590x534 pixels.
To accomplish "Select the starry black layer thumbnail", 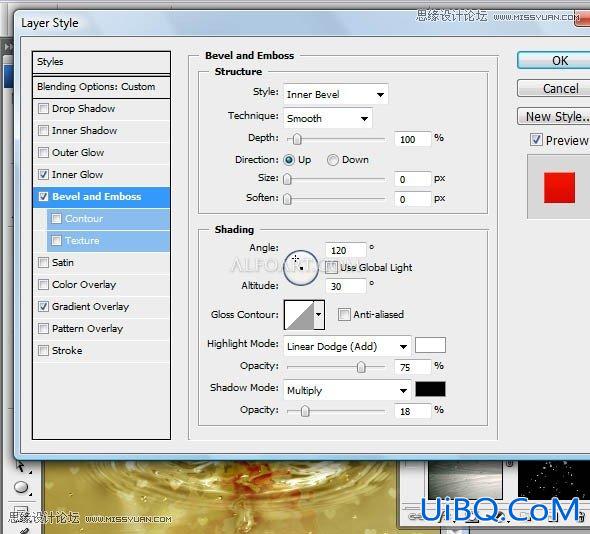I will pos(554,479).
